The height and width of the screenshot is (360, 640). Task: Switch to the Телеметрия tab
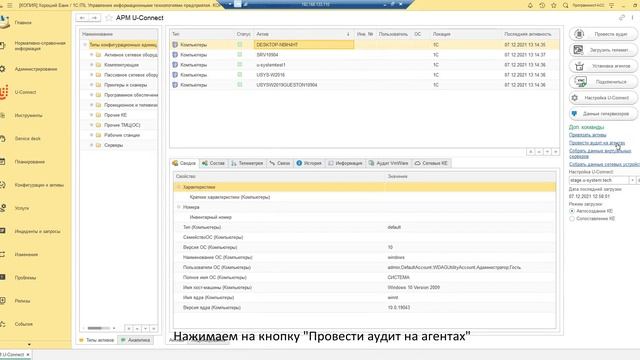point(247,163)
